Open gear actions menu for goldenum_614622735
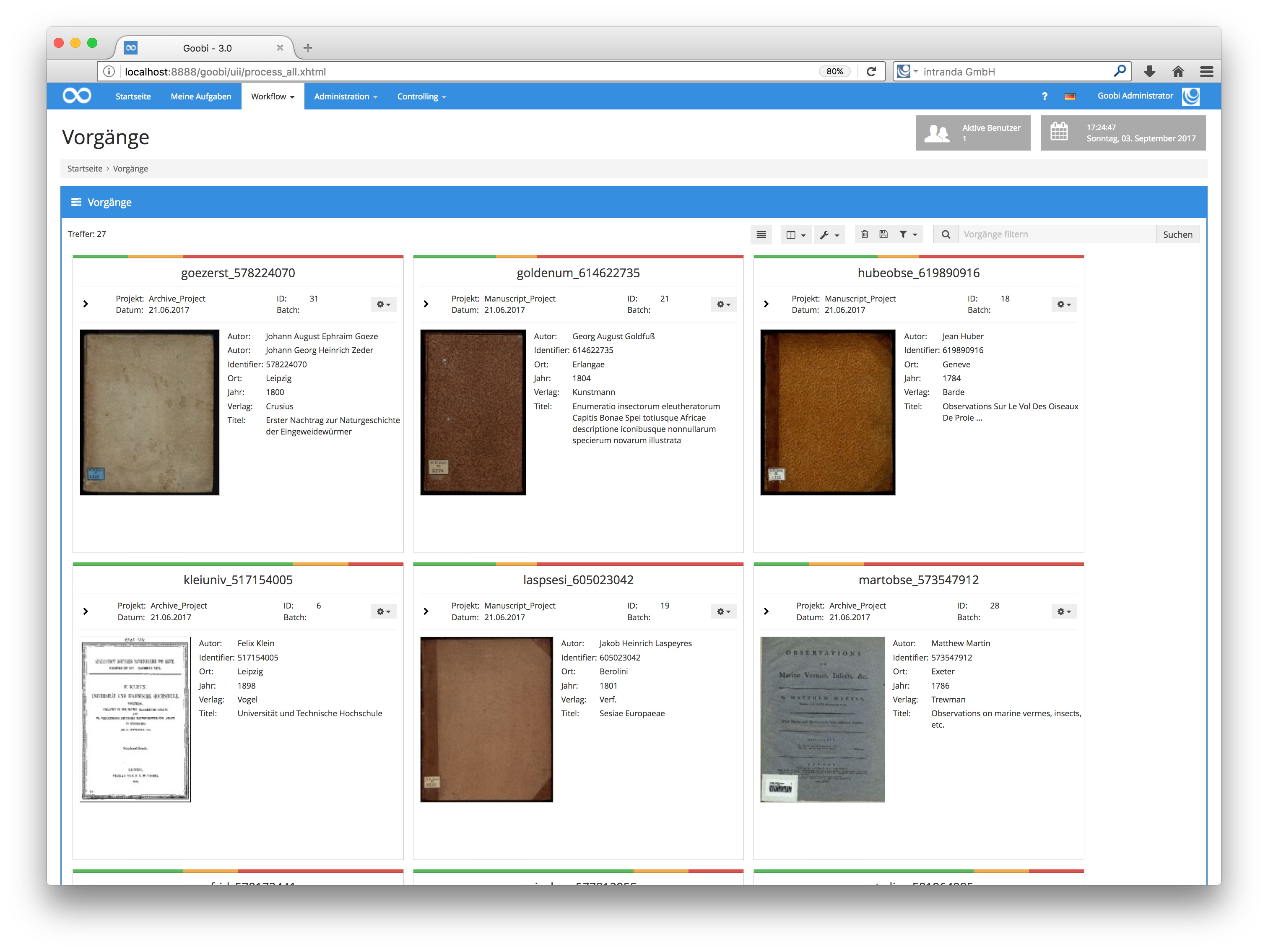 [x=723, y=304]
